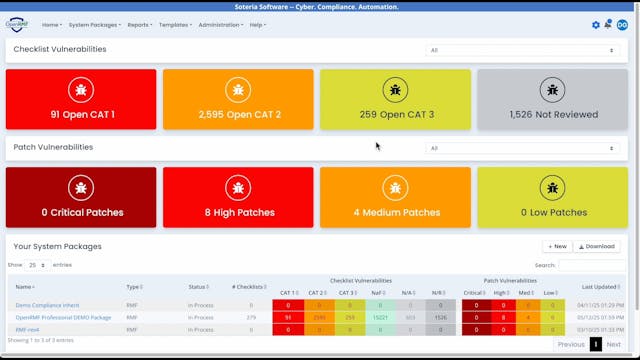Click the bug icon on the Low Patches card
640x360 pixels.
(x=552, y=188)
